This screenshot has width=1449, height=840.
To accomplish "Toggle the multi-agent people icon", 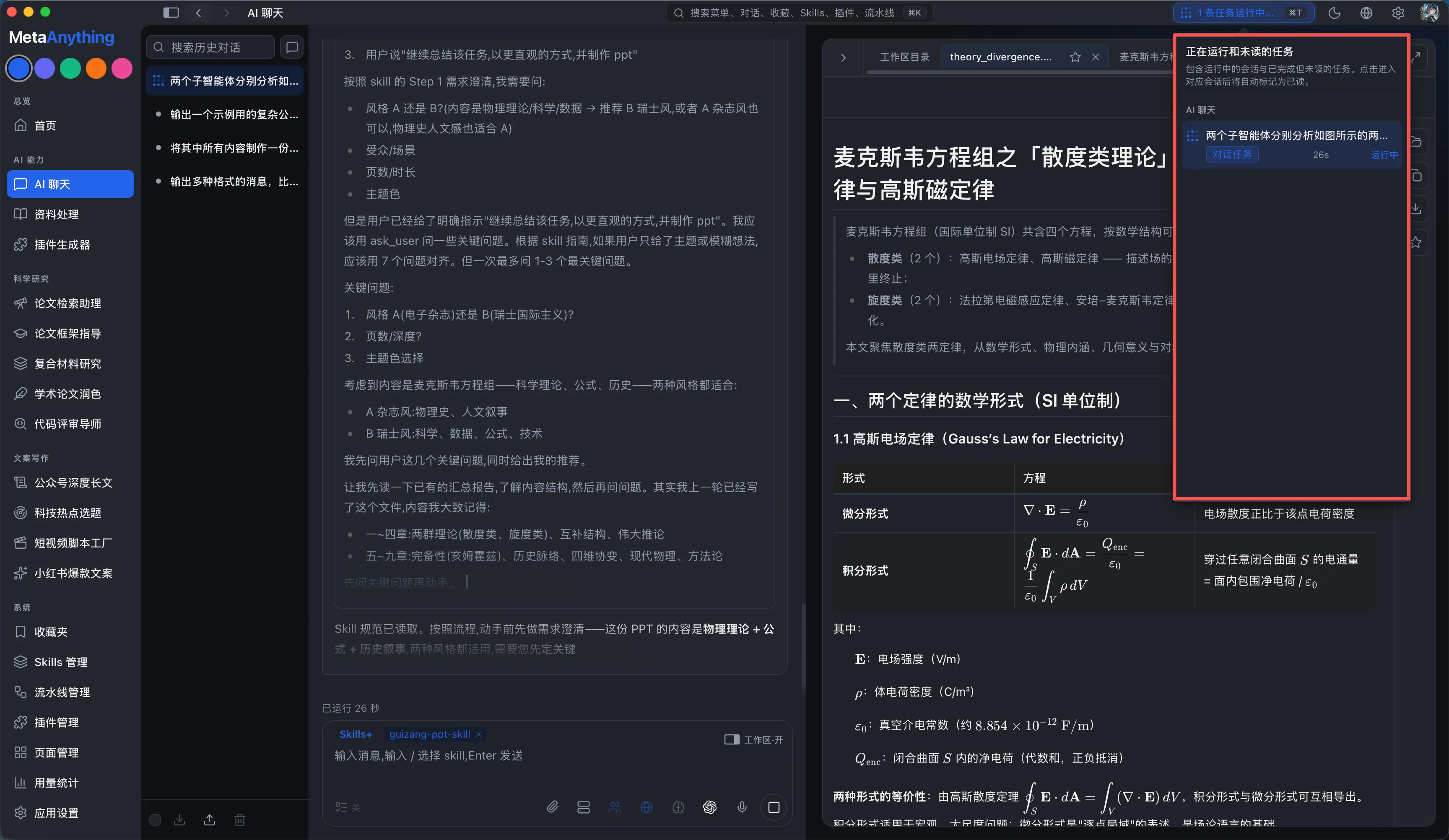I will point(615,807).
